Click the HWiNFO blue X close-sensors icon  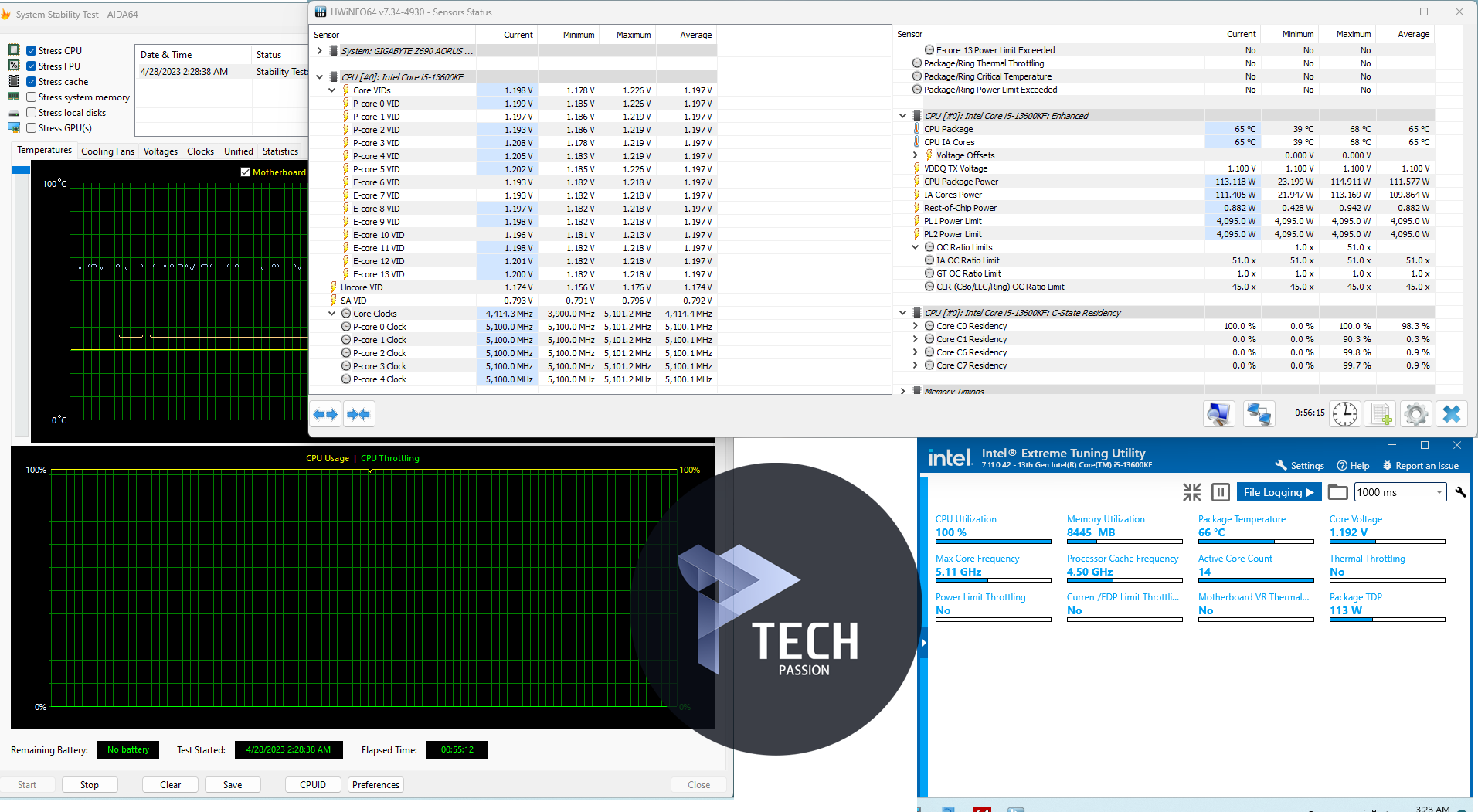click(x=1452, y=414)
